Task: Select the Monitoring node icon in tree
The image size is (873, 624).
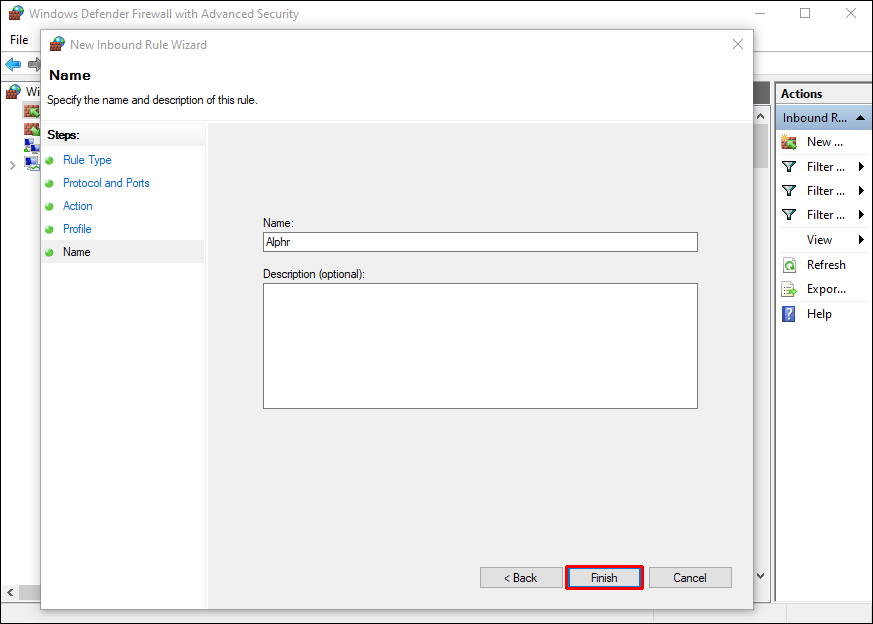Action: pyautogui.click(x=31, y=163)
